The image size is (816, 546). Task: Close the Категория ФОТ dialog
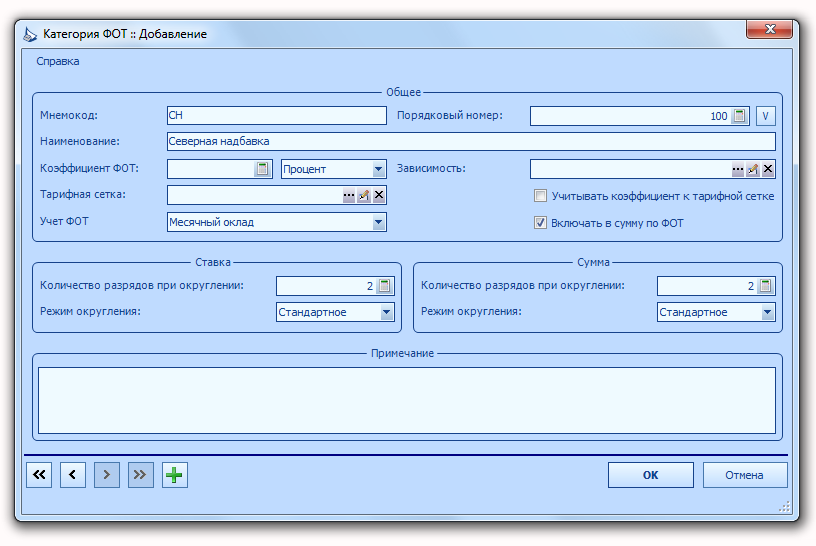tap(769, 29)
